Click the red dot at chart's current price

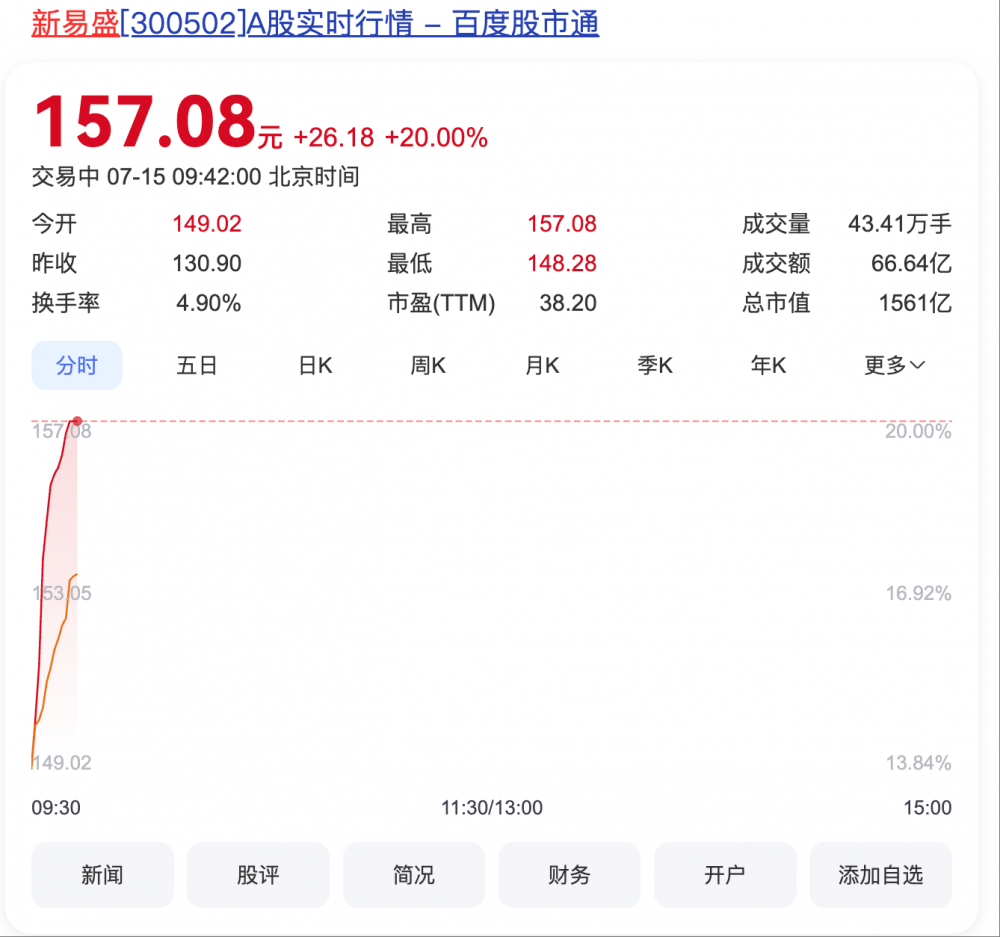click(x=78, y=421)
